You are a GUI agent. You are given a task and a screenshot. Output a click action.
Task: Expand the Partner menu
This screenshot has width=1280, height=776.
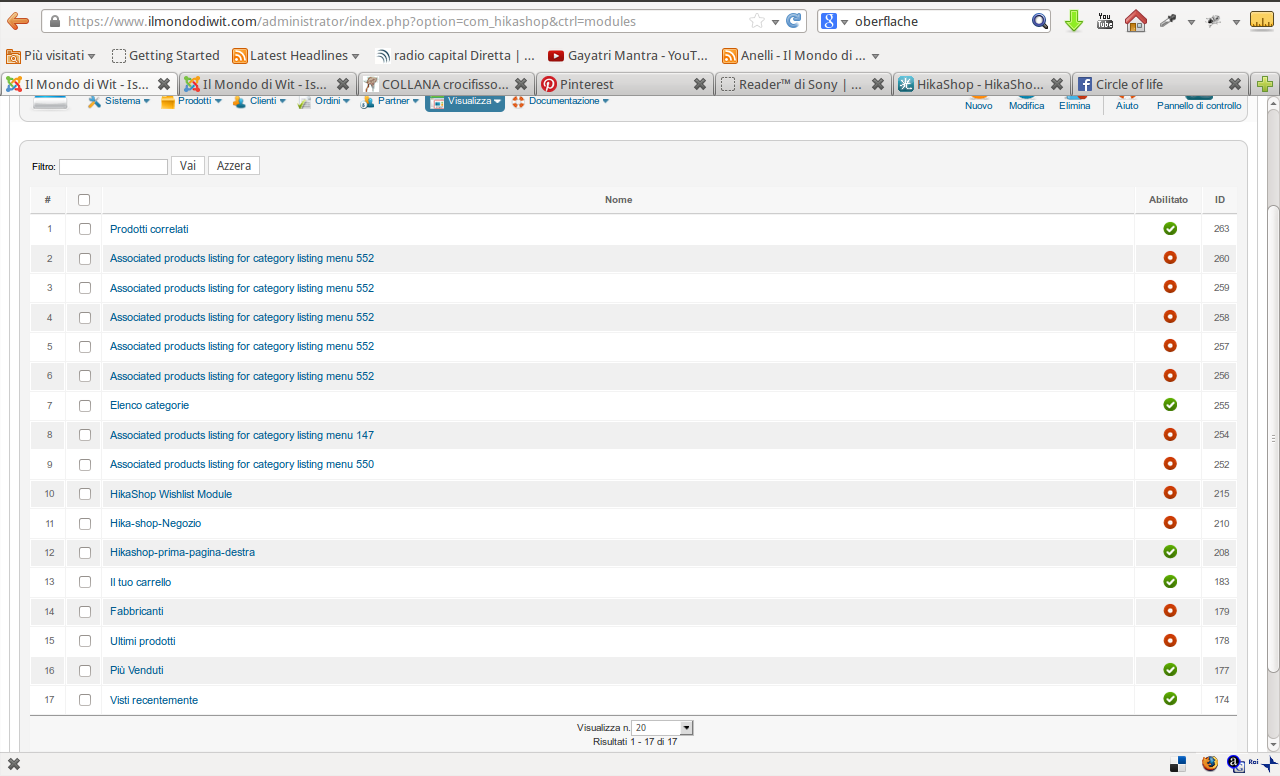[391, 101]
